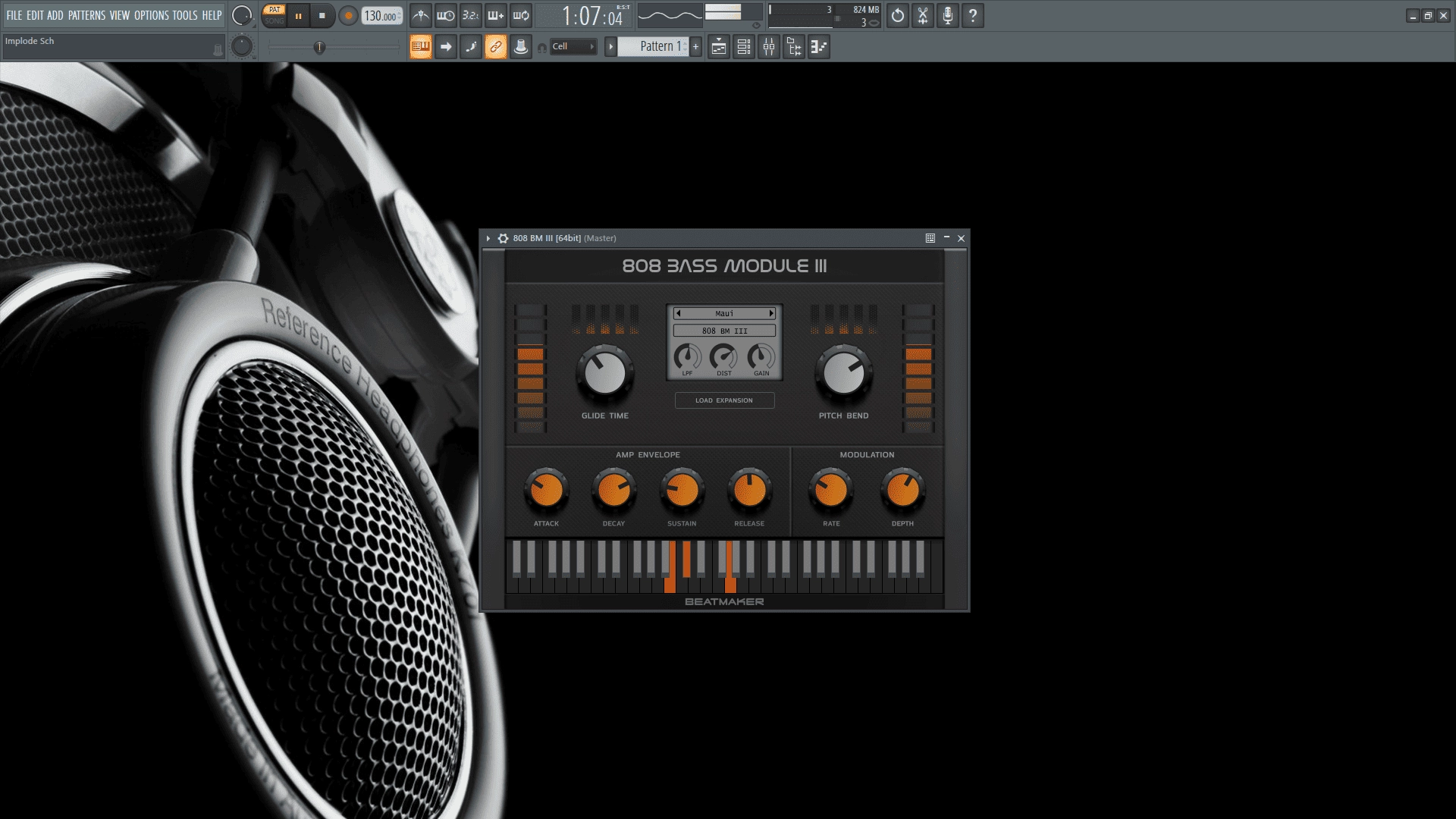The width and height of the screenshot is (1456, 819).
Task: Open the Playlist view icon
Action: click(x=719, y=46)
